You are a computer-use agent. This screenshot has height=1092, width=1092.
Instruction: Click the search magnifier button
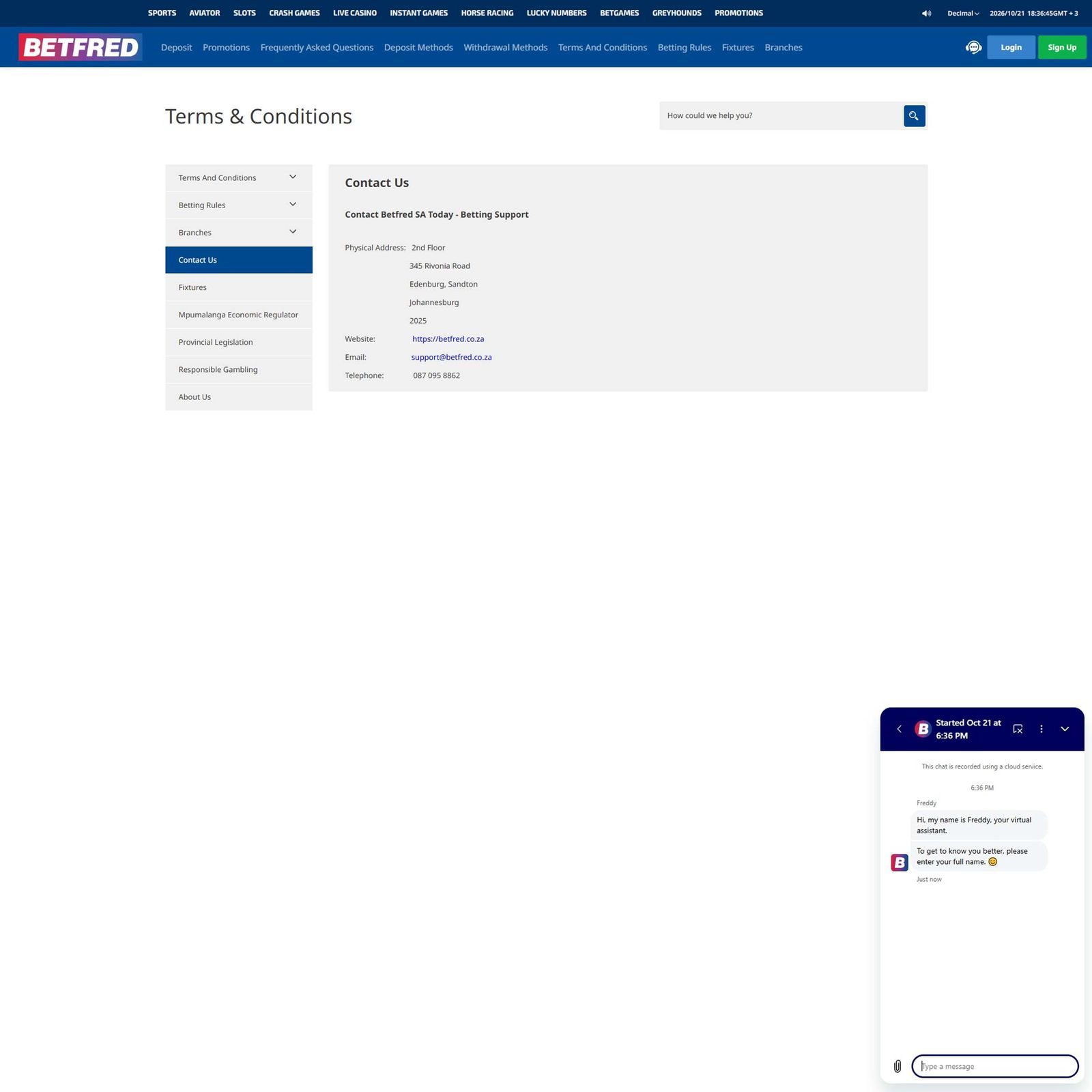[x=914, y=116]
